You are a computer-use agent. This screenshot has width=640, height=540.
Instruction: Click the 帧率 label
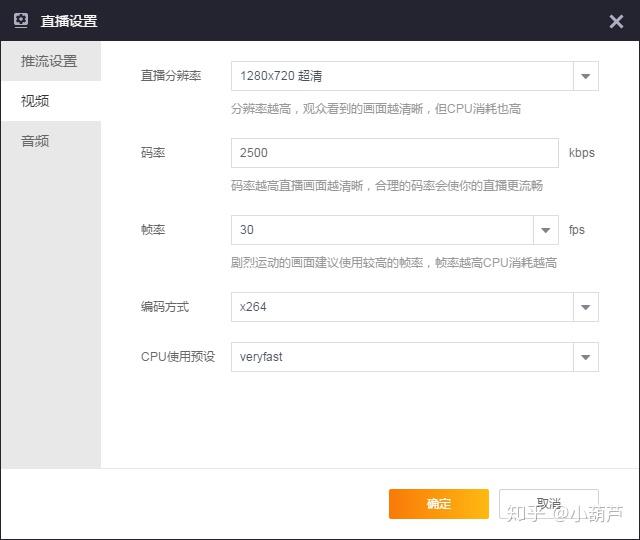click(153, 230)
